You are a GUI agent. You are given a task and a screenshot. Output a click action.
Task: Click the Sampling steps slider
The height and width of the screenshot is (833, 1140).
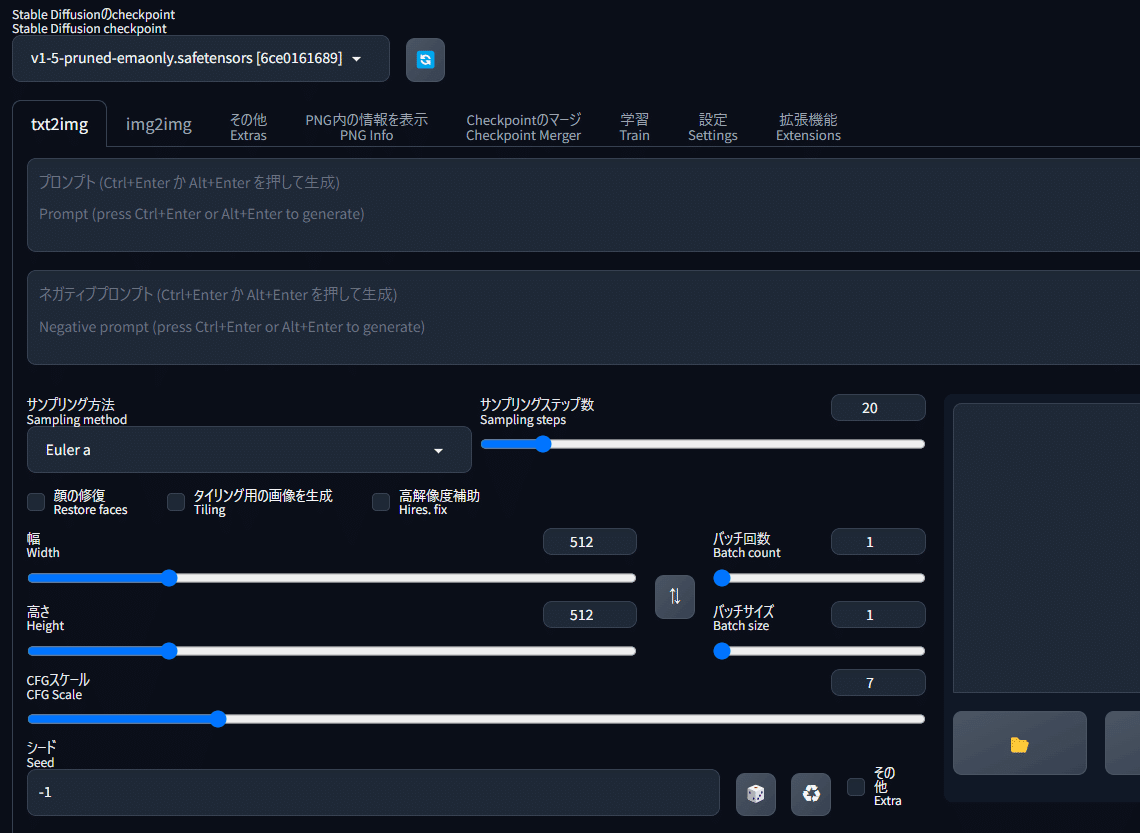coord(702,444)
